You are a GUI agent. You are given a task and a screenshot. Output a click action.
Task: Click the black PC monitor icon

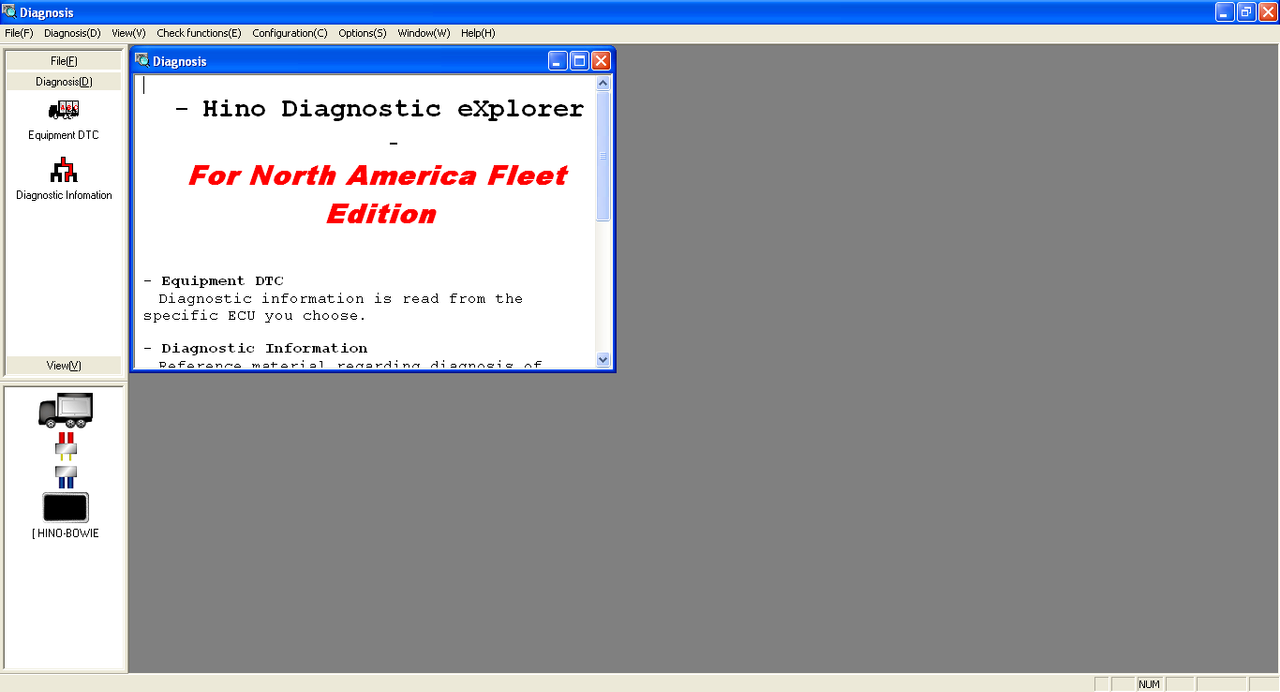click(66, 507)
